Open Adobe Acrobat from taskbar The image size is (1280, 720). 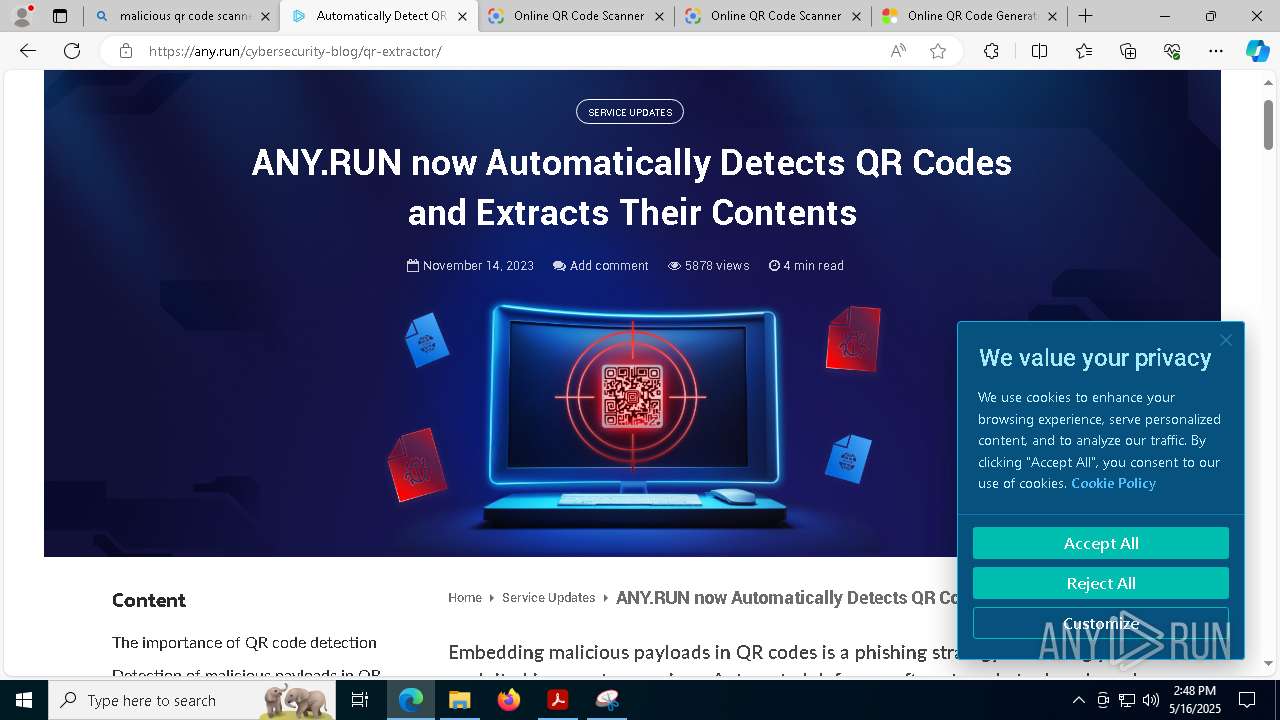pos(557,700)
